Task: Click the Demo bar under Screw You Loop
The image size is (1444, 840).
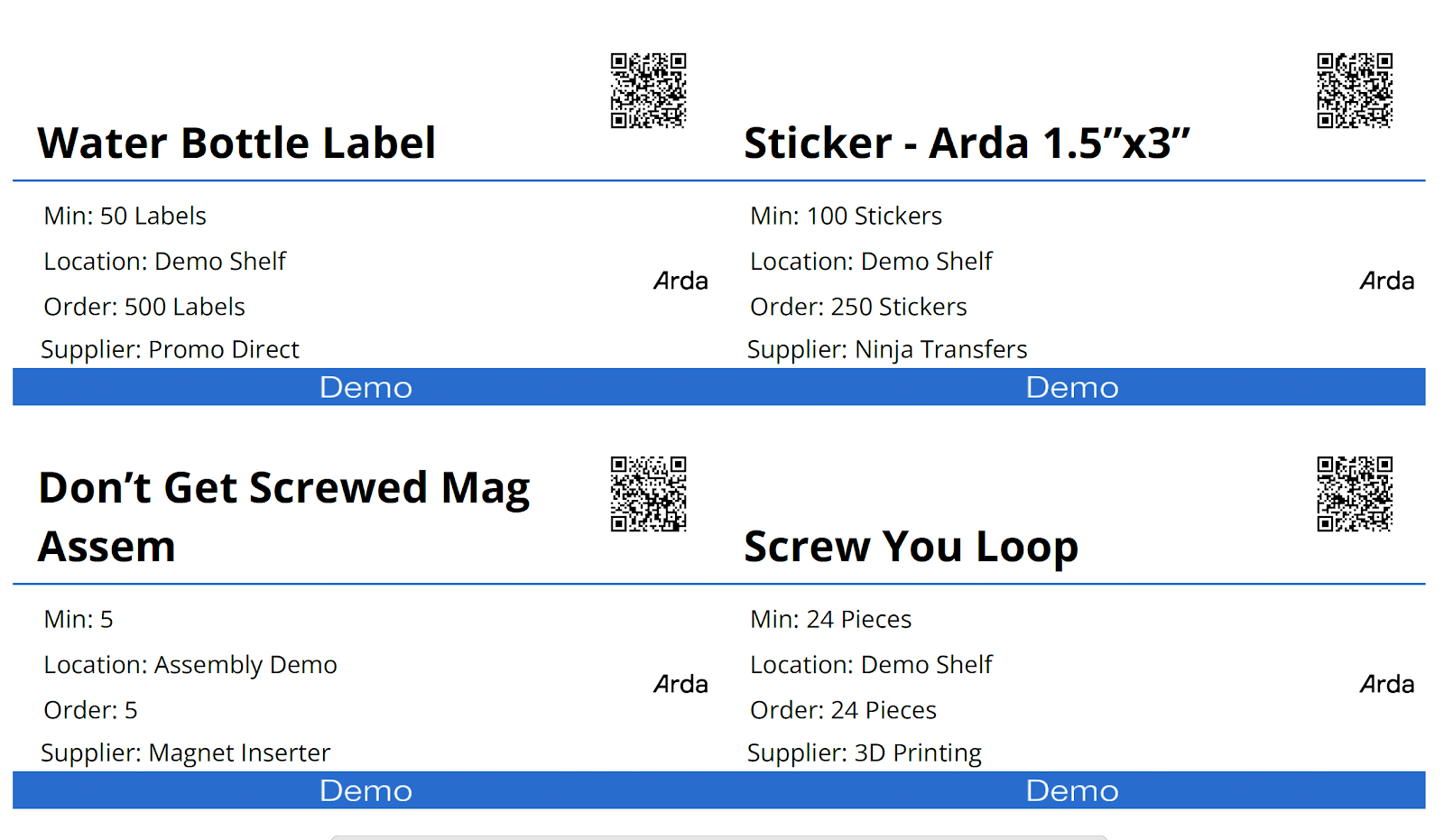Action: tap(1072, 790)
